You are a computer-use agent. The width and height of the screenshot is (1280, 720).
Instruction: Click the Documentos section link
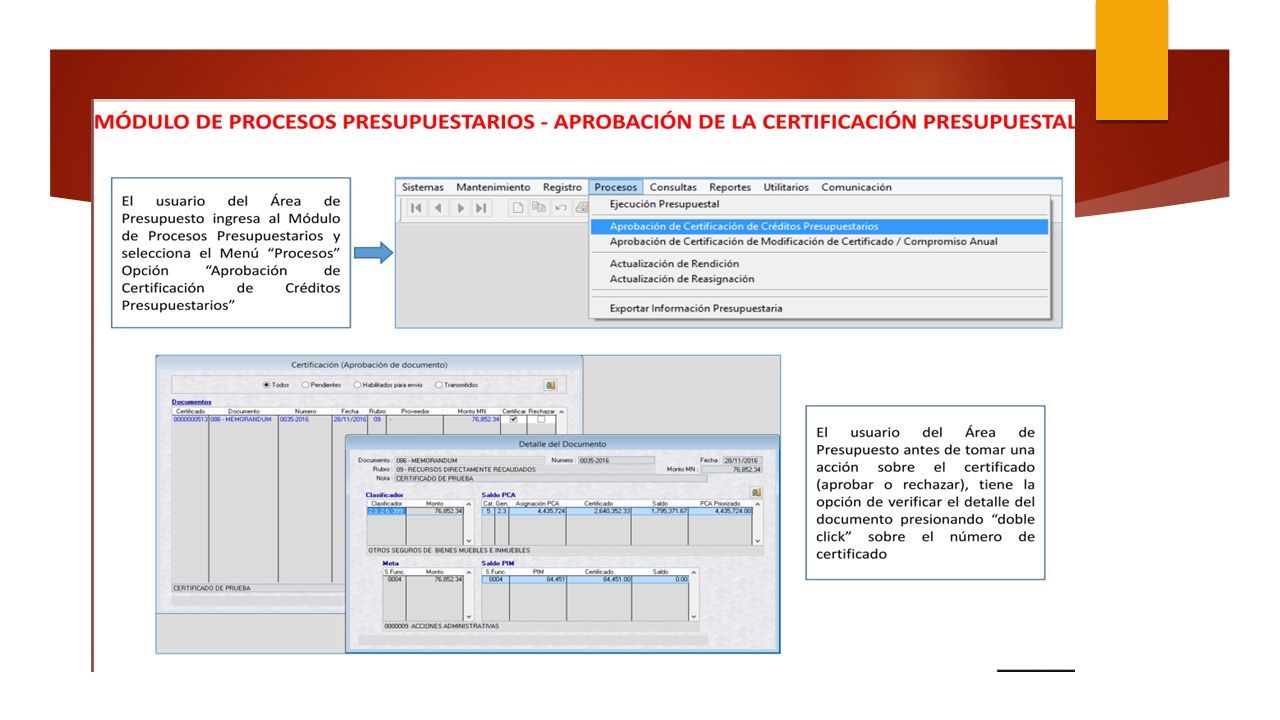coord(191,402)
